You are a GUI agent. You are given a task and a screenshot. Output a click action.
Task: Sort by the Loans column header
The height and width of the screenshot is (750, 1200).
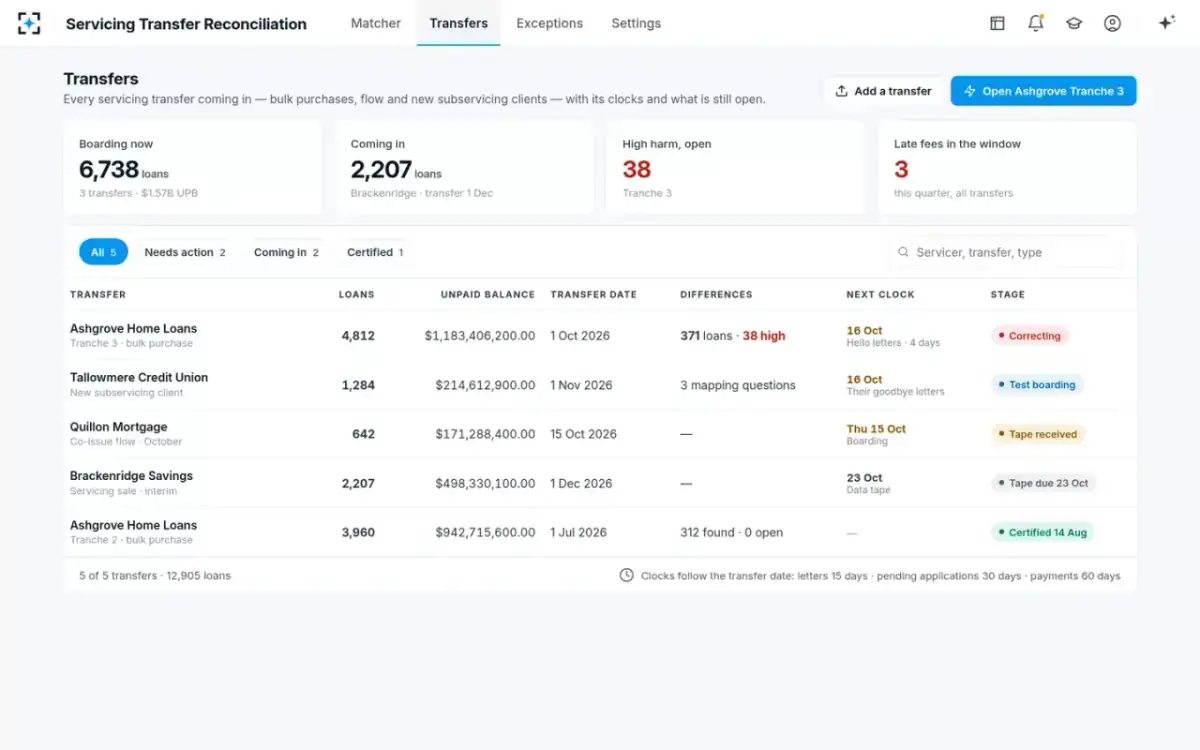pyautogui.click(x=356, y=294)
